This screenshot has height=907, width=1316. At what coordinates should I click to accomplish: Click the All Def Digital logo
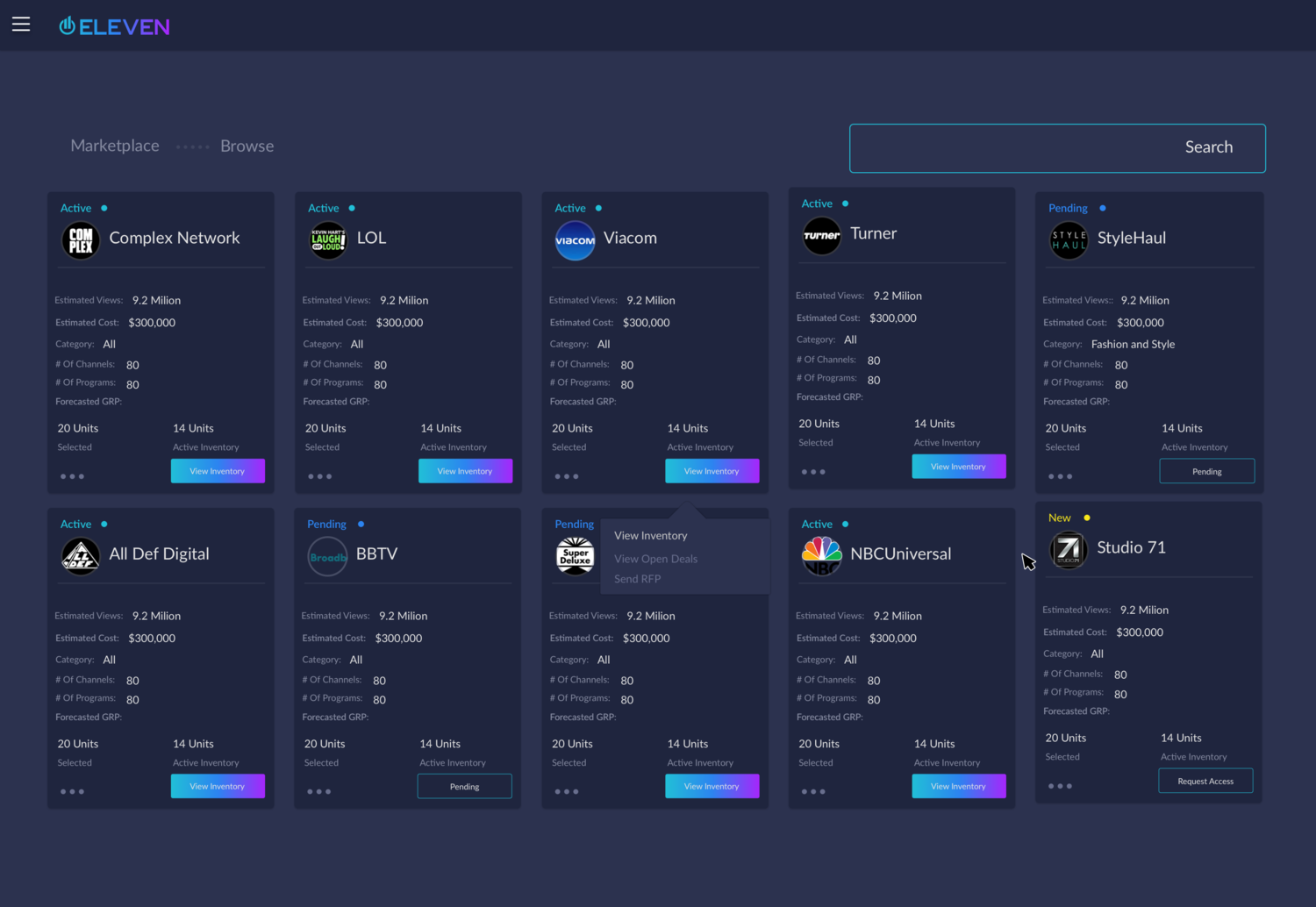tap(81, 555)
